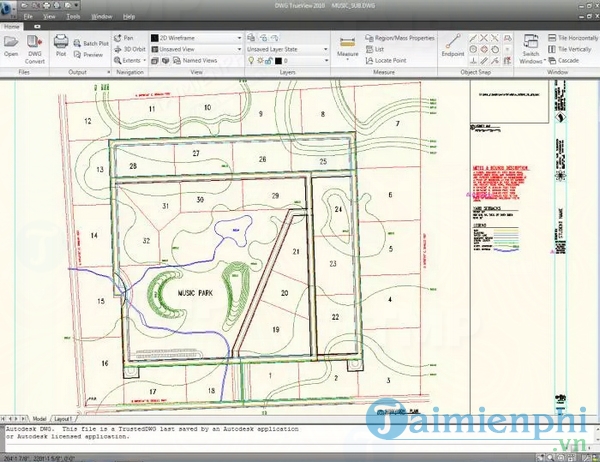Viewport: 600px width, 462px height.
Task: Tile Horizontally the open windows
Action: pyautogui.click(x=572, y=38)
